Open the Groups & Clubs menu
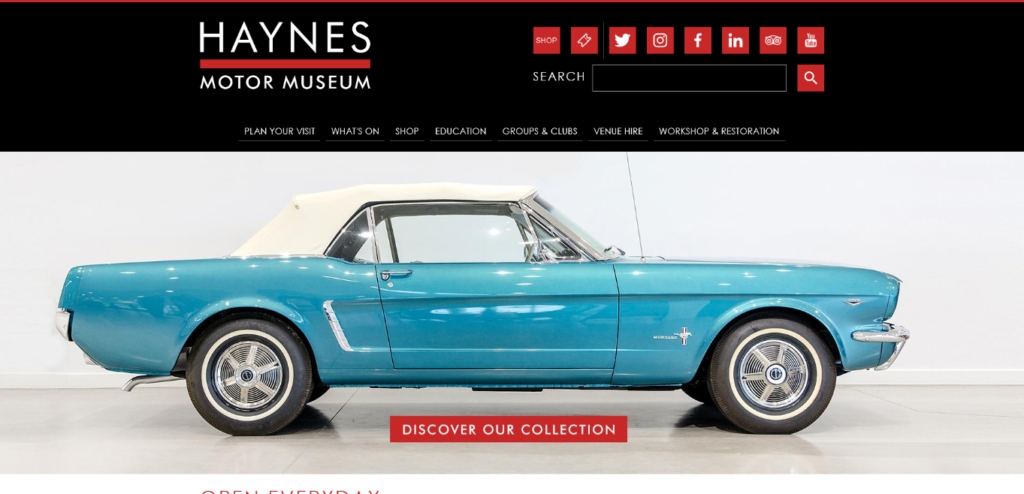Viewport: 1024px width, 494px height. pos(539,131)
